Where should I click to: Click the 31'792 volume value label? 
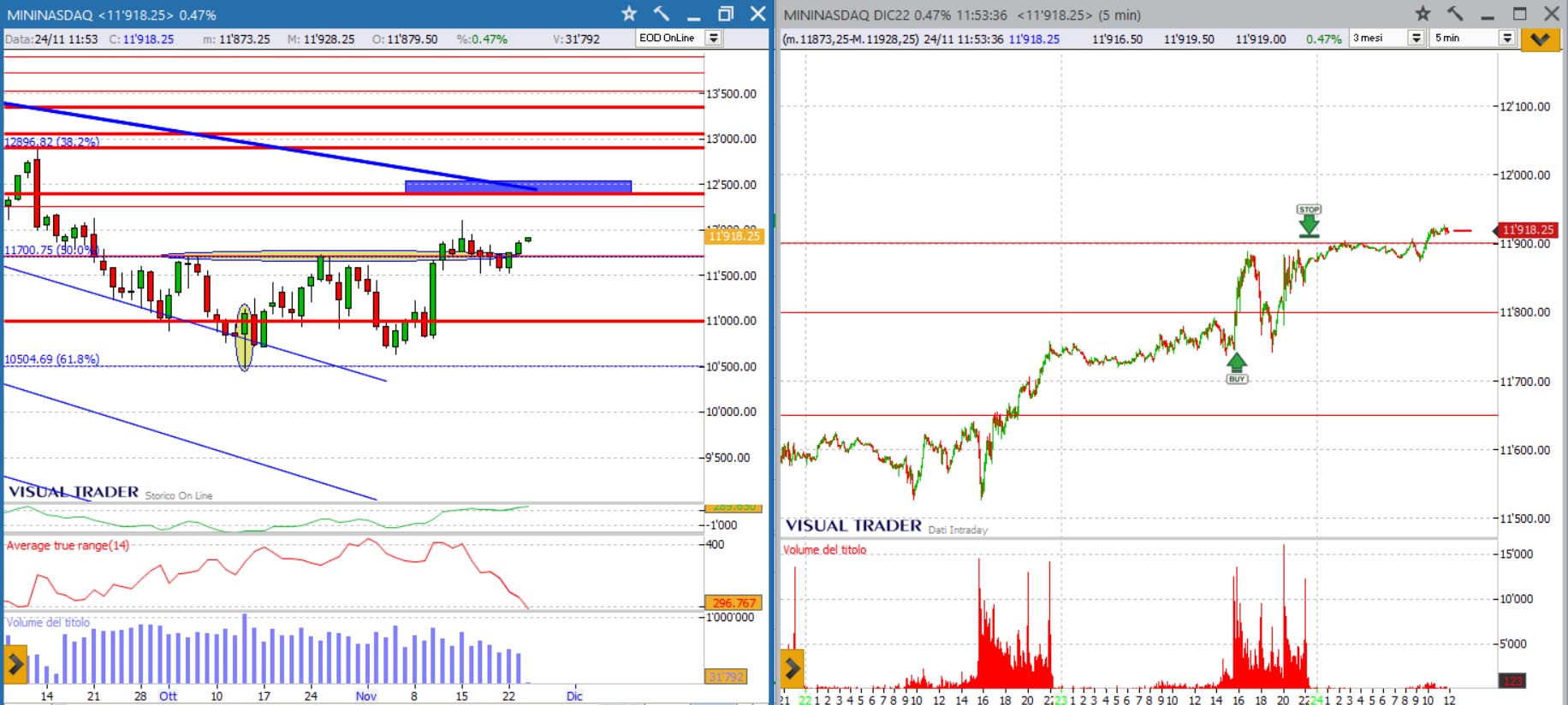click(726, 677)
